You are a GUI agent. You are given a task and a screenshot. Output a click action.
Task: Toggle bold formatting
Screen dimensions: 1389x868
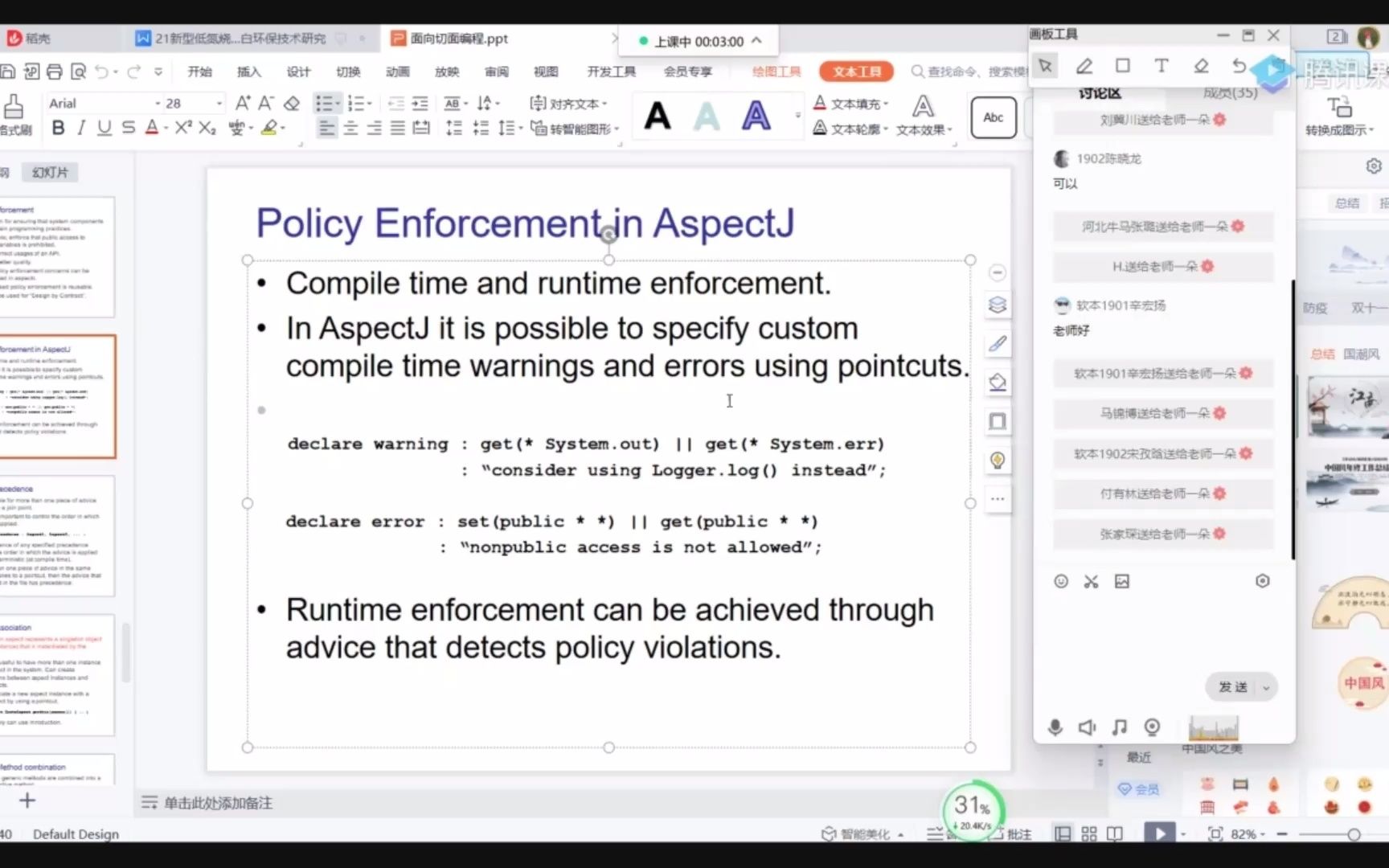(58, 128)
